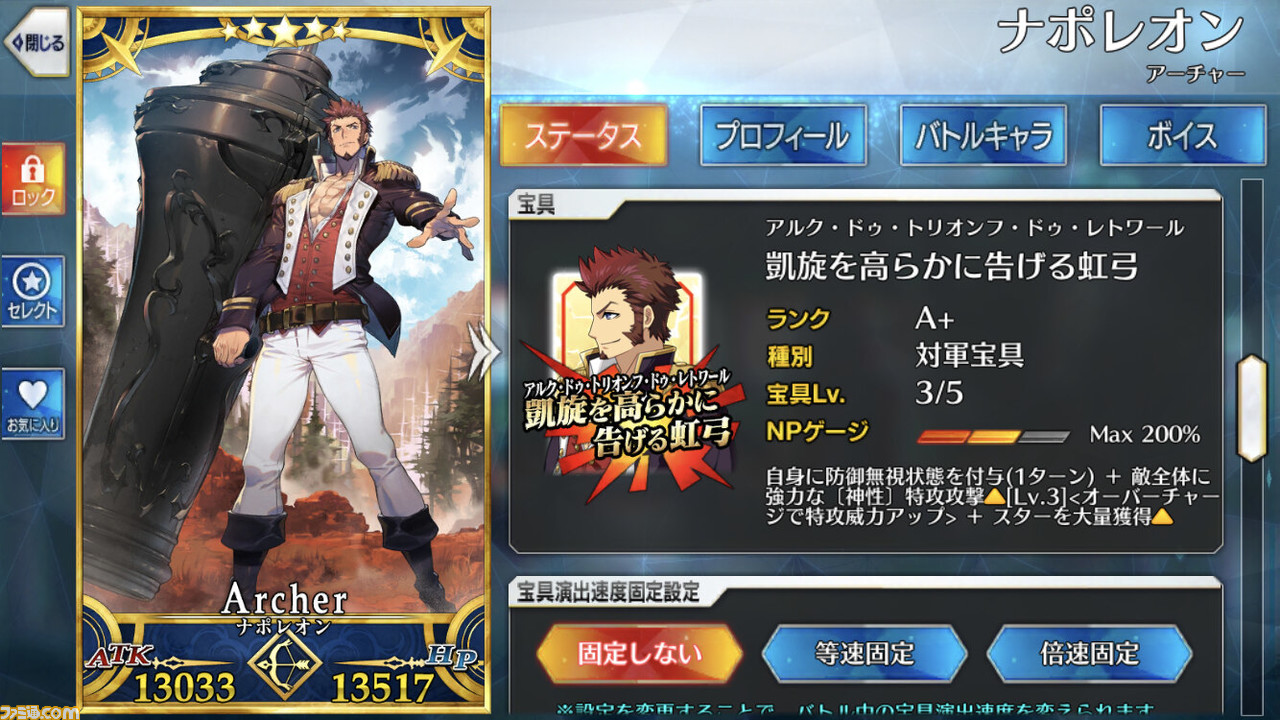
Task: Switch to the プロフィール tab
Action: click(783, 135)
